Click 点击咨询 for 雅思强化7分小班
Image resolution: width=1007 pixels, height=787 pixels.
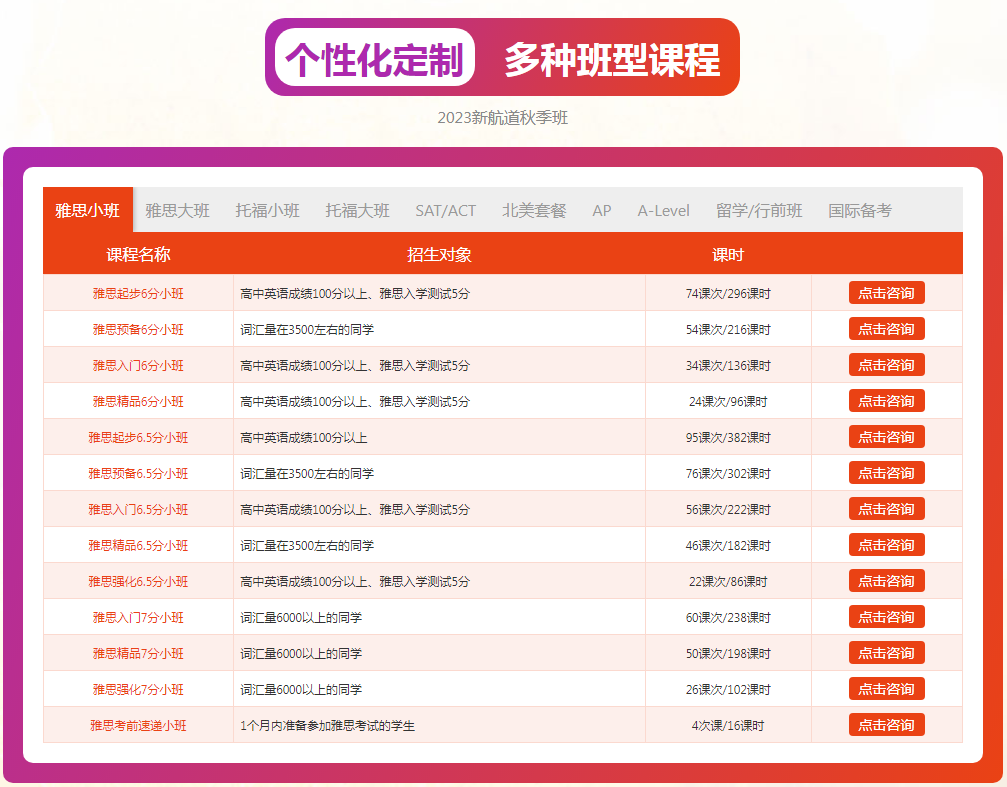click(x=886, y=689)
